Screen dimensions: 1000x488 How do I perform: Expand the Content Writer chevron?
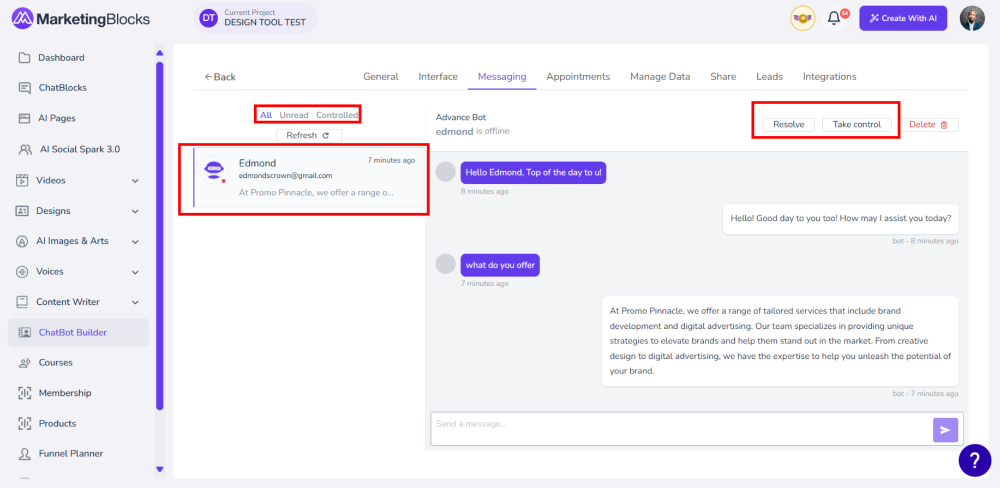(135, 302)
